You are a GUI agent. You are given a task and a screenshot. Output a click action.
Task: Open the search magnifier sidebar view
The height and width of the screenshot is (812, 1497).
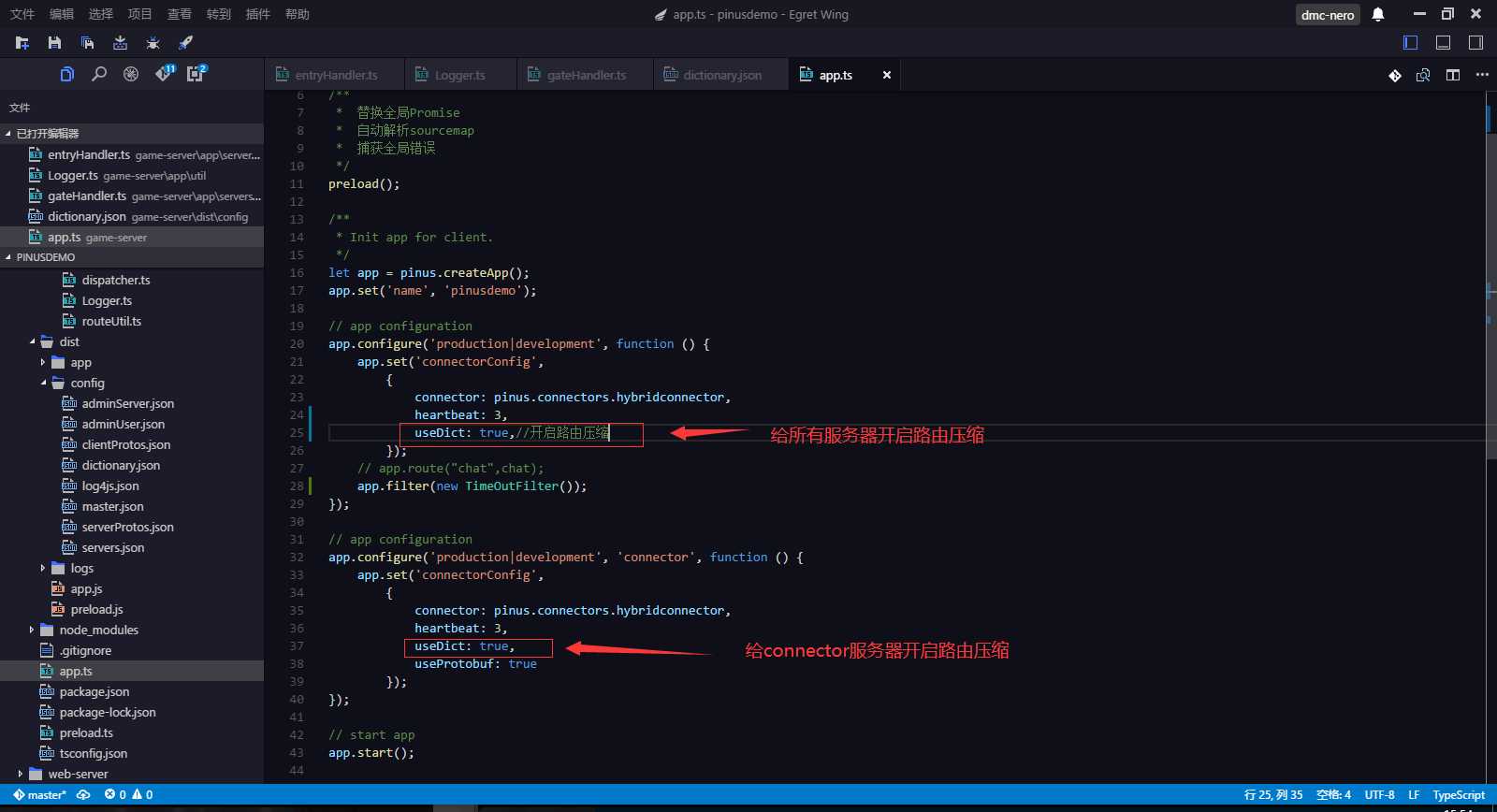[x=99, y=74]
